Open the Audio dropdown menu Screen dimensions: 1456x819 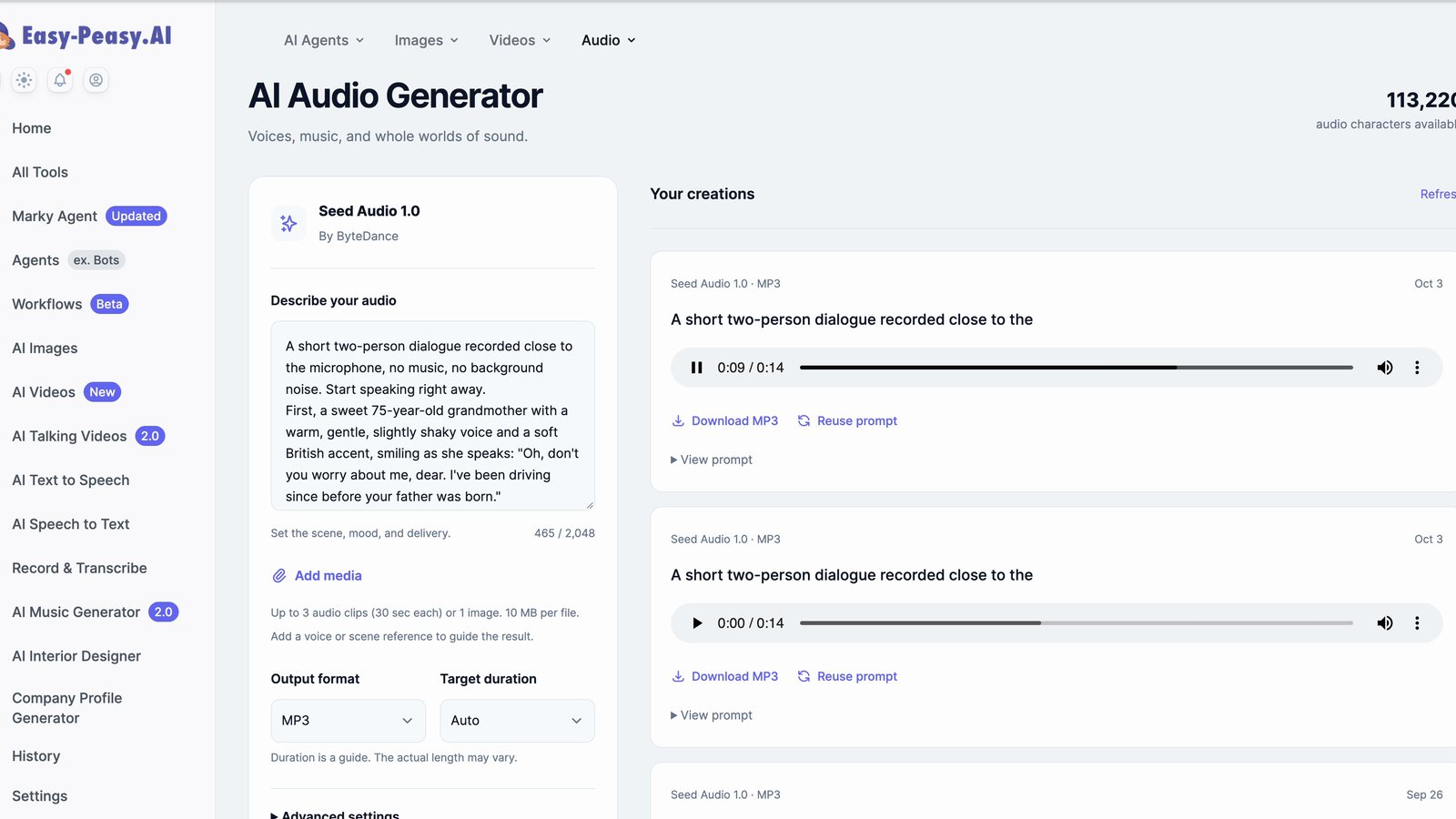tap(609, 40)
